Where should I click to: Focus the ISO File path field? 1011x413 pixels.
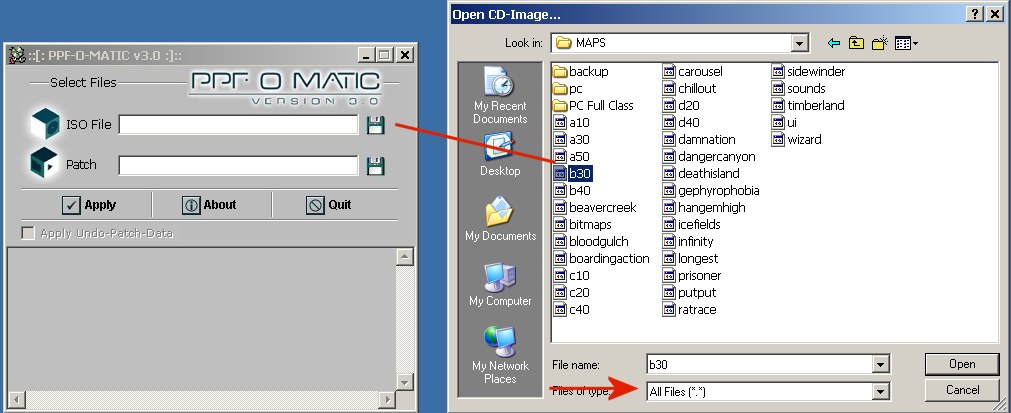pyautogui.click(x=239, y=125)
